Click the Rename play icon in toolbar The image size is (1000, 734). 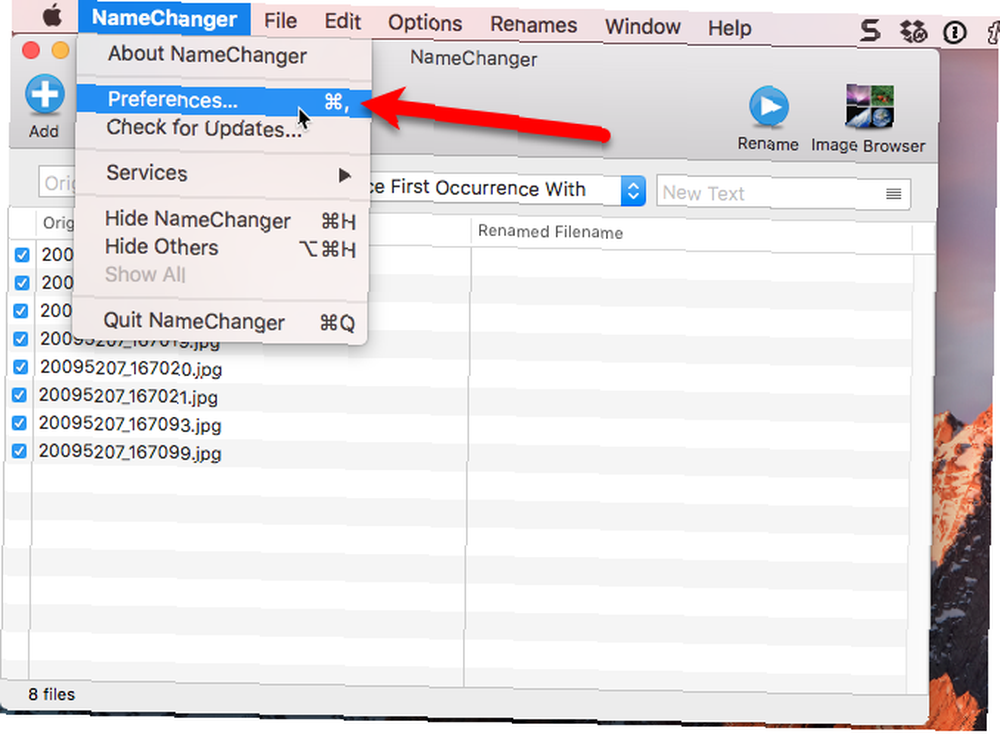(x=768, y=106)
